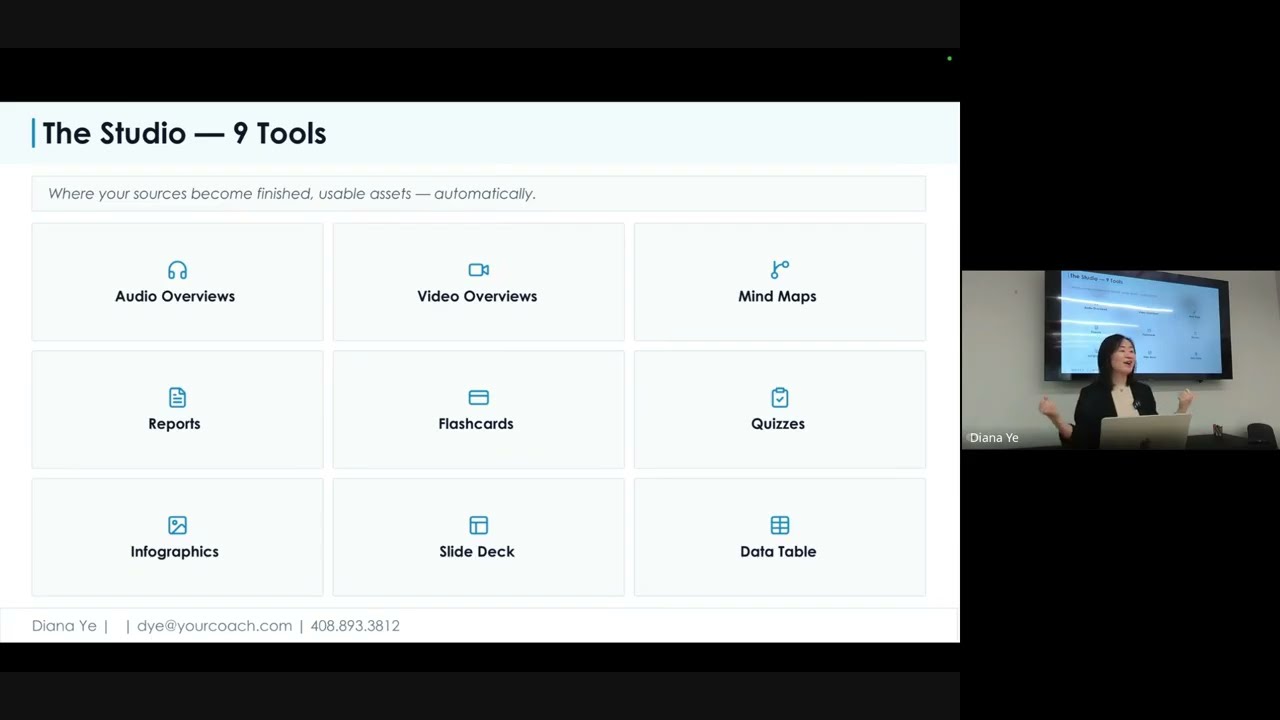
Task: Click the Data Table grid icon
Action: (x=780, y=525)
